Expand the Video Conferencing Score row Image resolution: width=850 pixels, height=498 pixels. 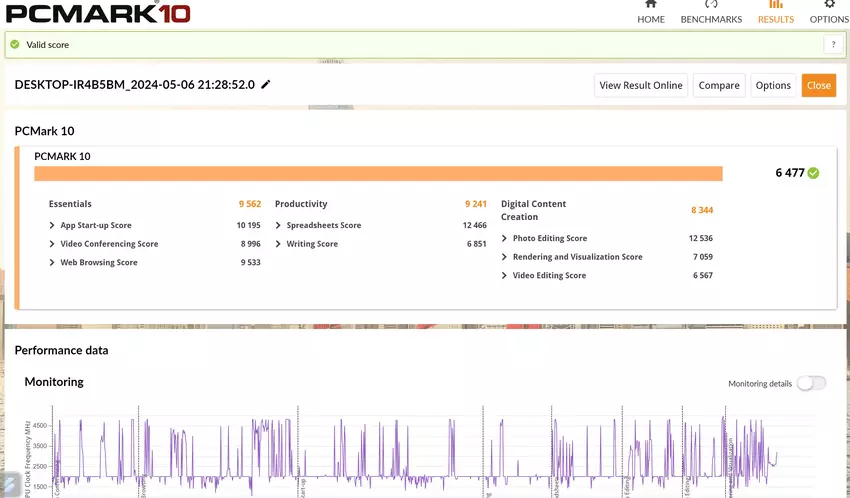(x=52, y=244)
